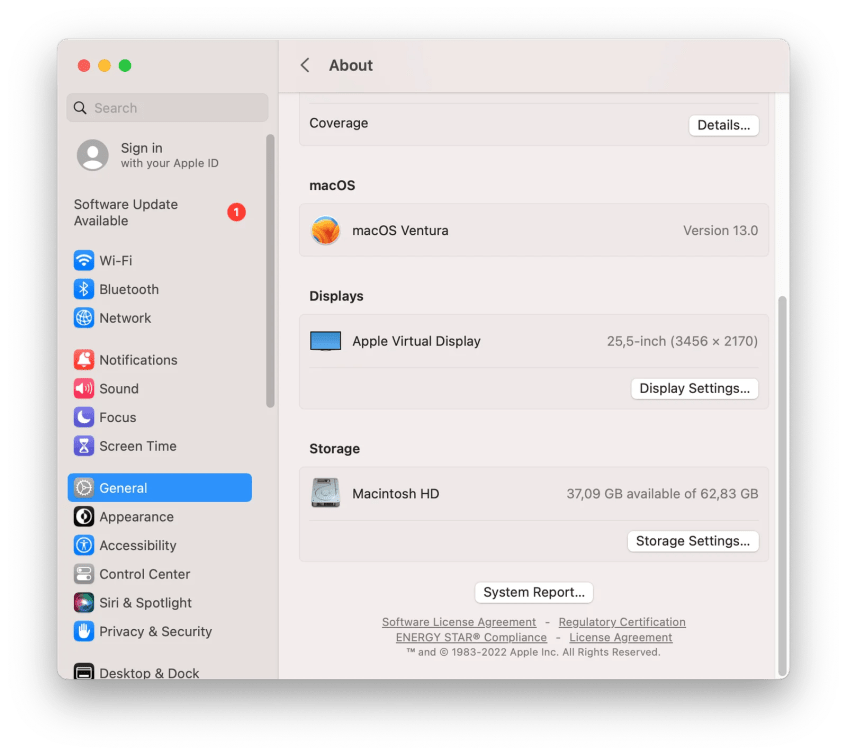
Task: Go back using the chevron arrow
Action: click(x=305, y=65)
